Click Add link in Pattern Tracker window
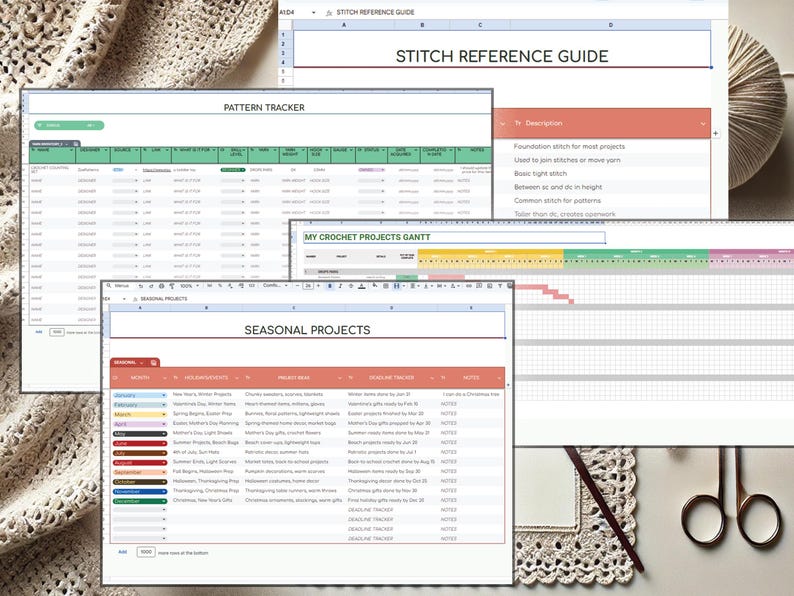Screen dimensions: 794x596 click(x=38, y=332)
